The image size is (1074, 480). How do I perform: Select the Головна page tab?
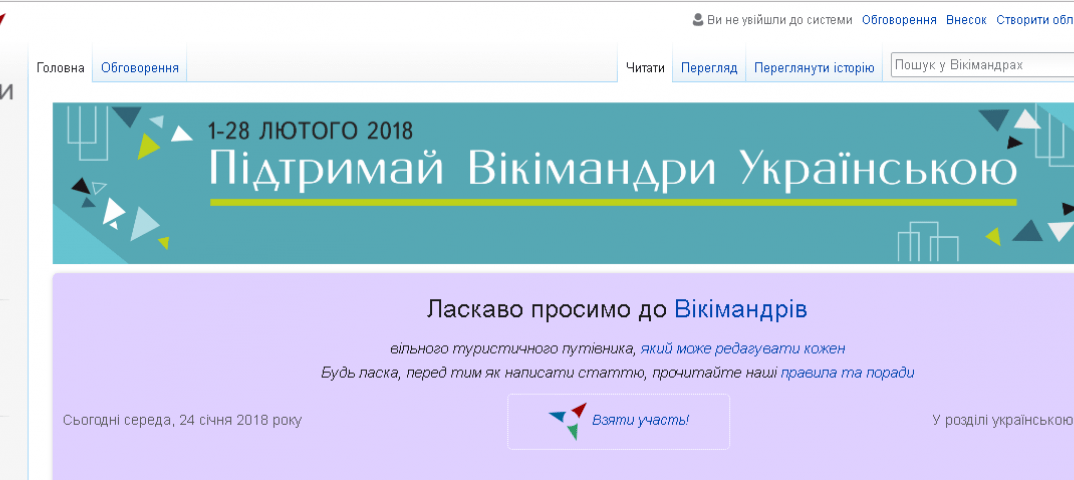(60, 68)
